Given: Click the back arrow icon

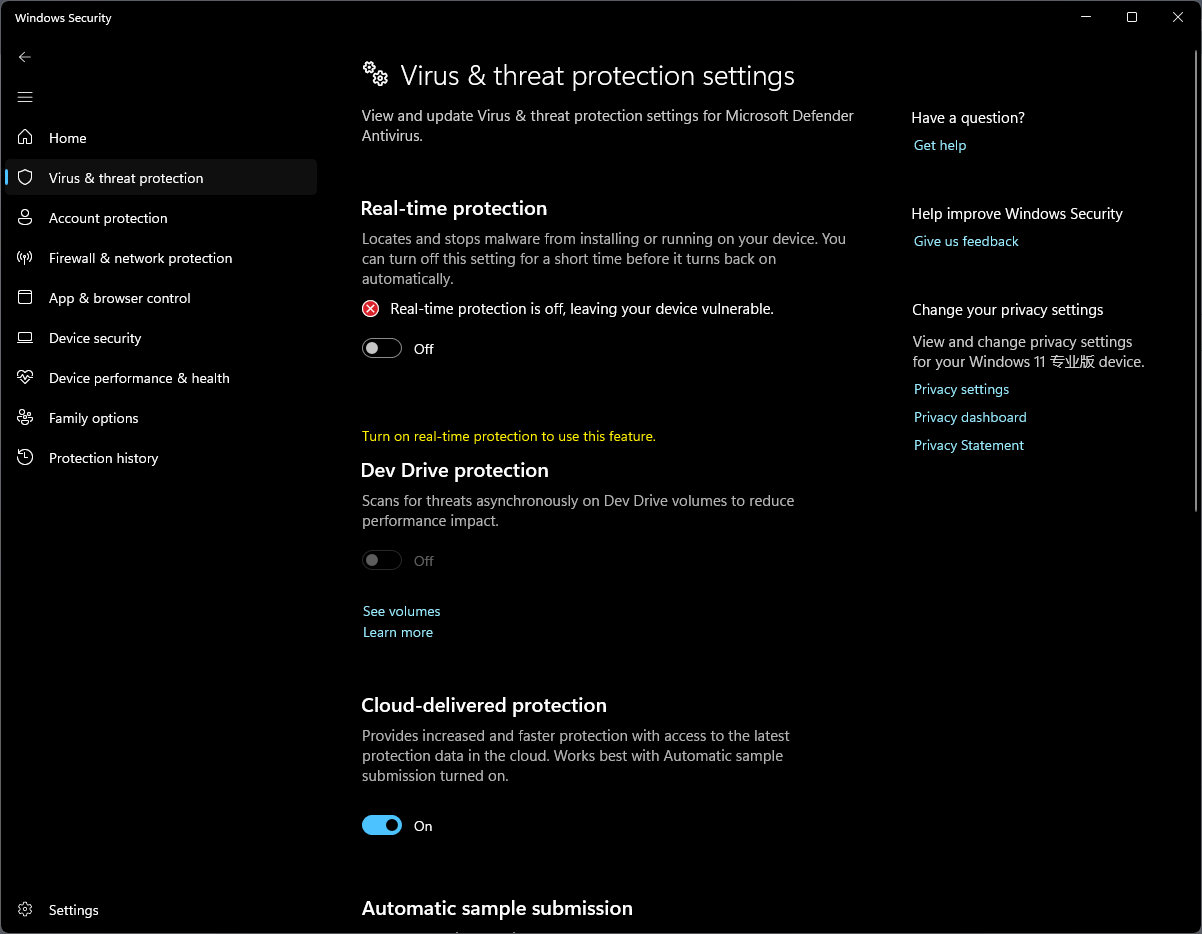Looking at the screenshot, I should pyautogui.click(x=25, y=57).
